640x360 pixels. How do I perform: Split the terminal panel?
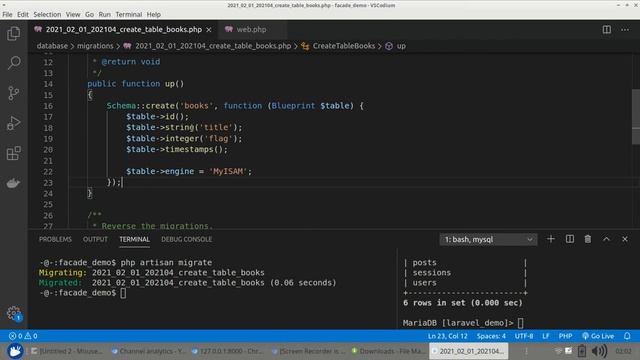pyautogui.click(x=569, y=239)
